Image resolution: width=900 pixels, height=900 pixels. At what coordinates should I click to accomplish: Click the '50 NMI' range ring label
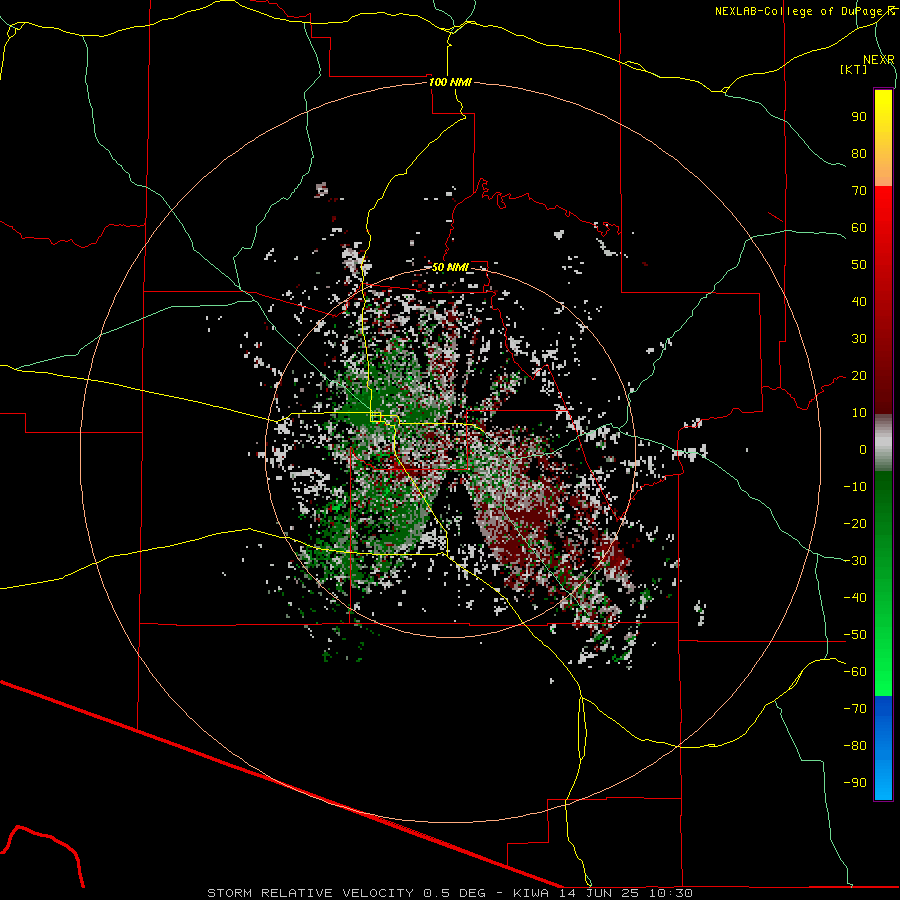click(450, 267)
